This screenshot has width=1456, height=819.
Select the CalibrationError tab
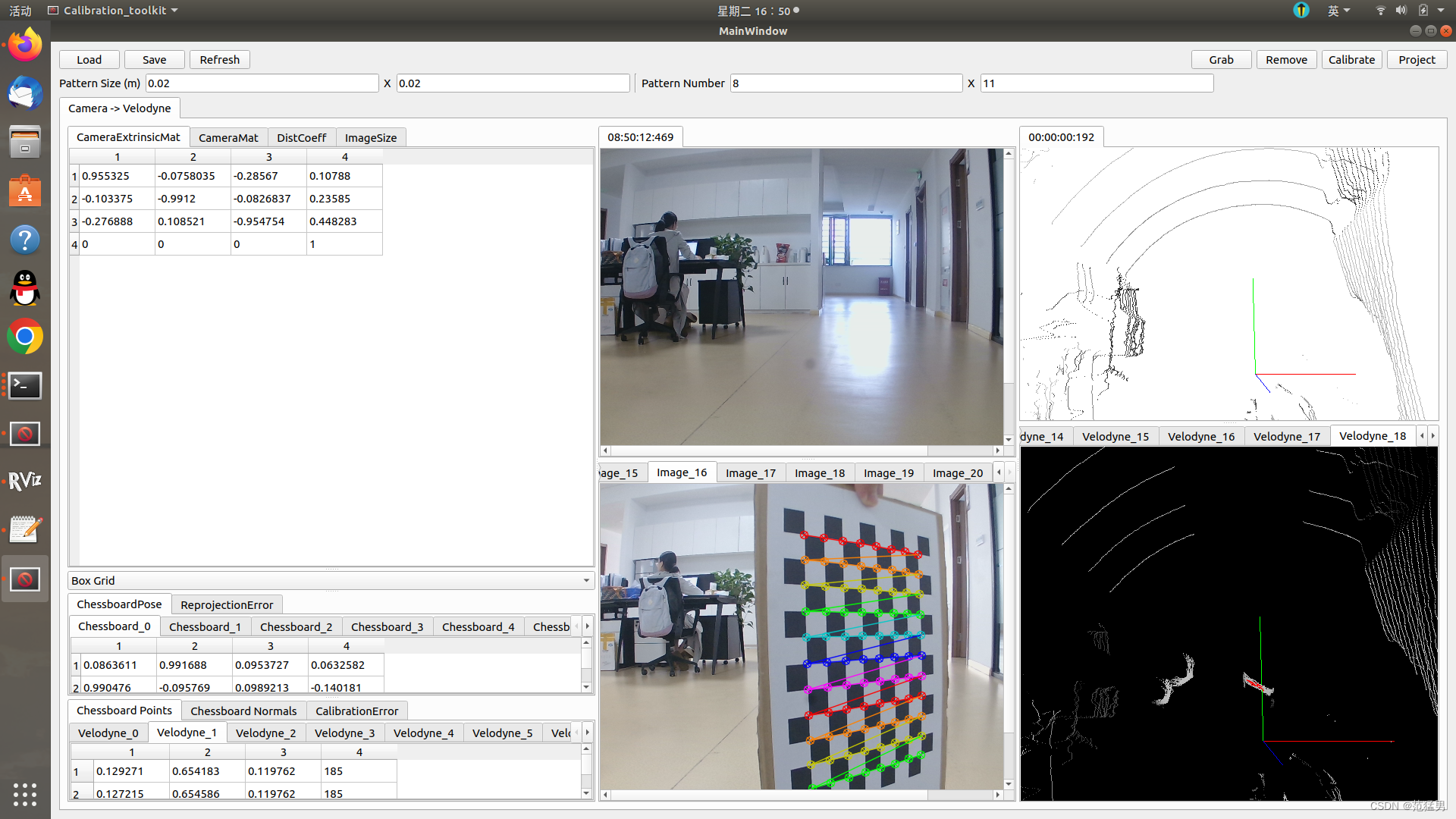pos(357,711)
